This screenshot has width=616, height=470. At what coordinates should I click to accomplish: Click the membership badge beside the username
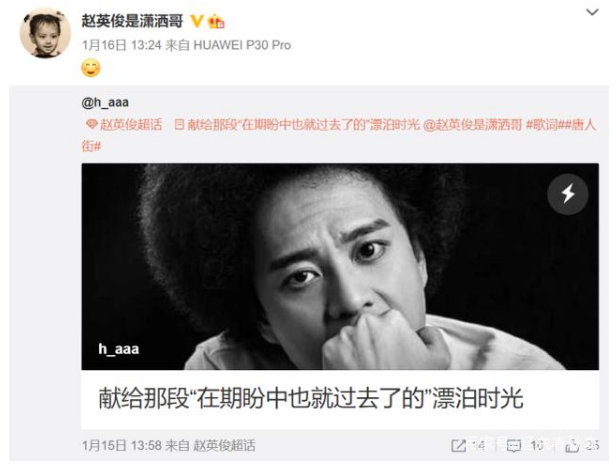(x=216, y=21)
